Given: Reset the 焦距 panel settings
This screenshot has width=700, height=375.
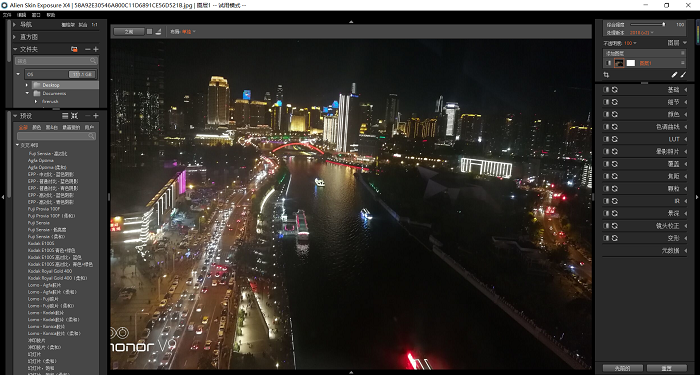Looking at the screenshot, I should tap(615, 176).
